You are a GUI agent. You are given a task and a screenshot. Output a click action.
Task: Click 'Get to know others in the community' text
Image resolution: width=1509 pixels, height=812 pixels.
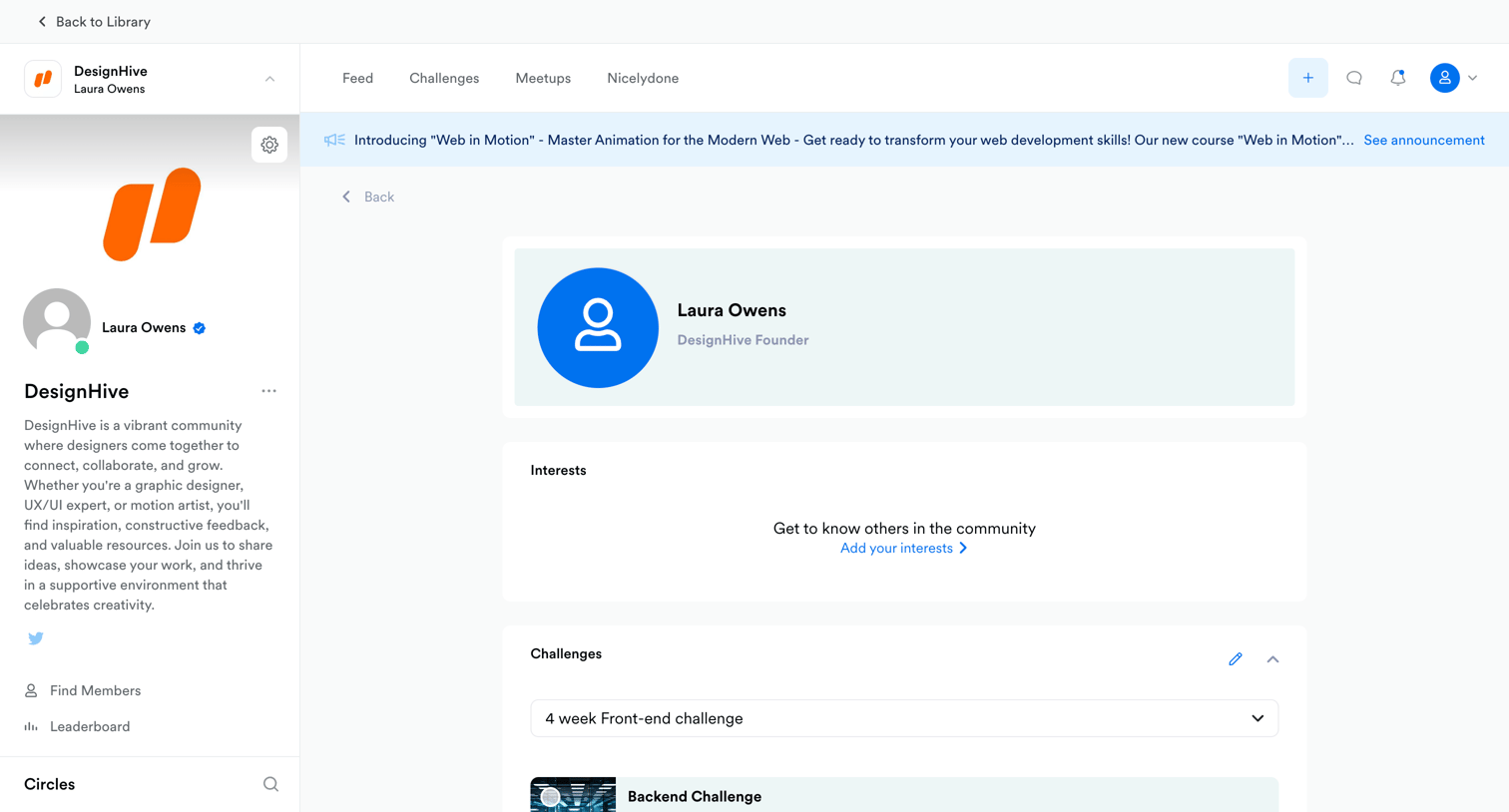904,528
